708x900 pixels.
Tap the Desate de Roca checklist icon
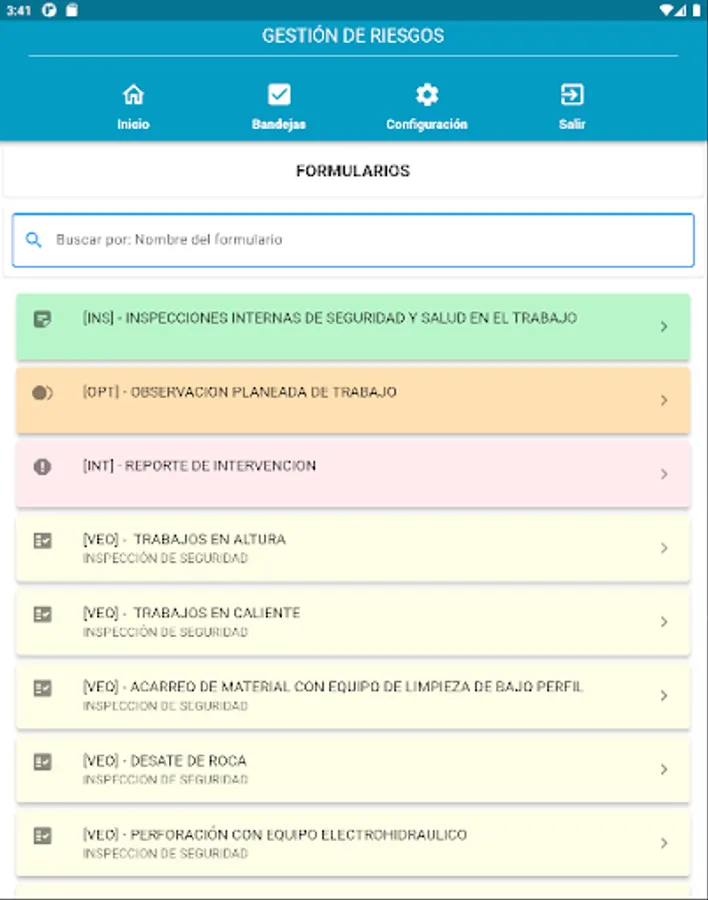42,762
